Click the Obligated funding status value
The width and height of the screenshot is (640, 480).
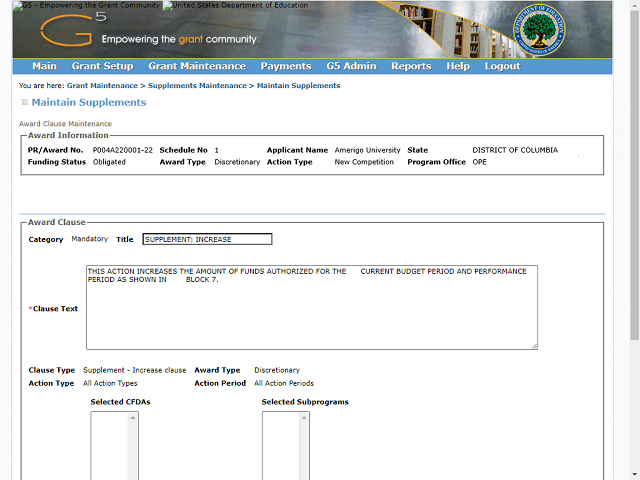click(x=109, y=162)
